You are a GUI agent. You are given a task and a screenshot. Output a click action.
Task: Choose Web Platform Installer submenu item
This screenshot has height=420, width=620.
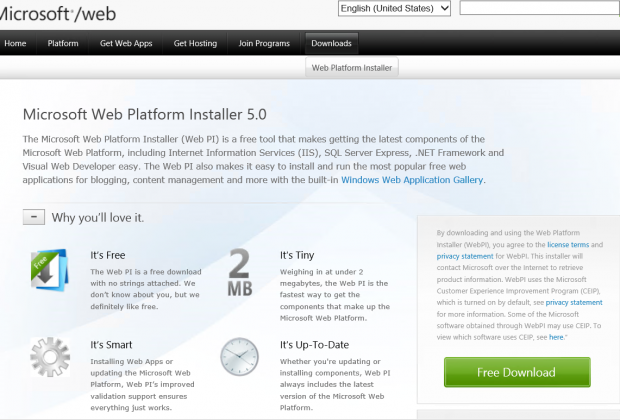pos(352,68)
